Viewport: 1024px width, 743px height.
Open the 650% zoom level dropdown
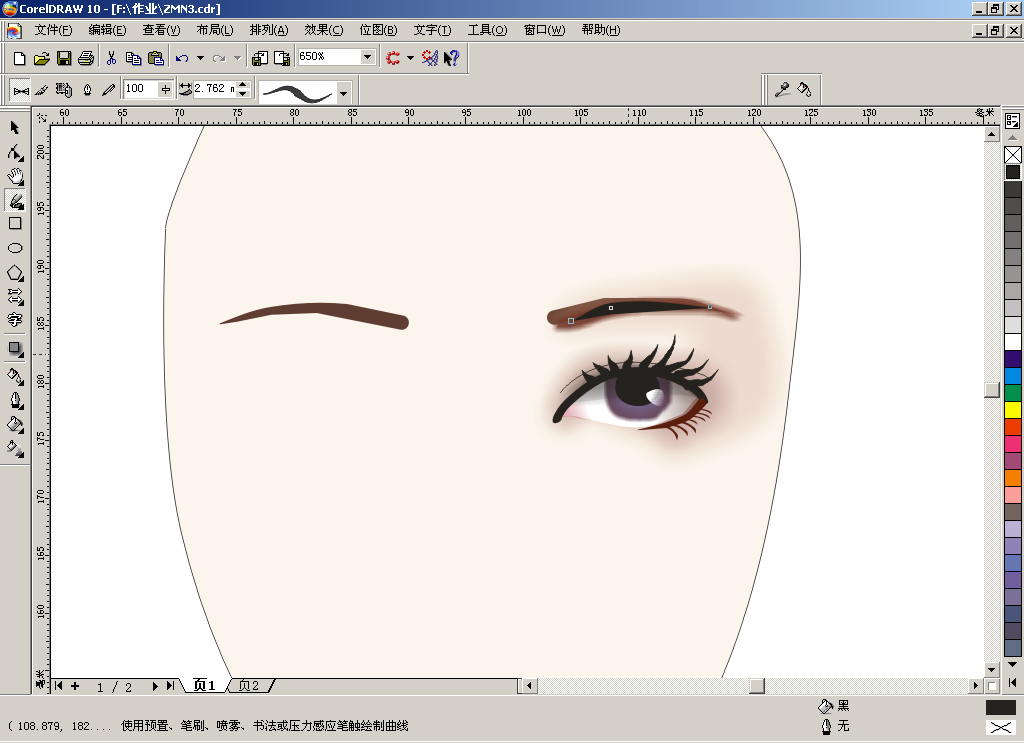368,57
